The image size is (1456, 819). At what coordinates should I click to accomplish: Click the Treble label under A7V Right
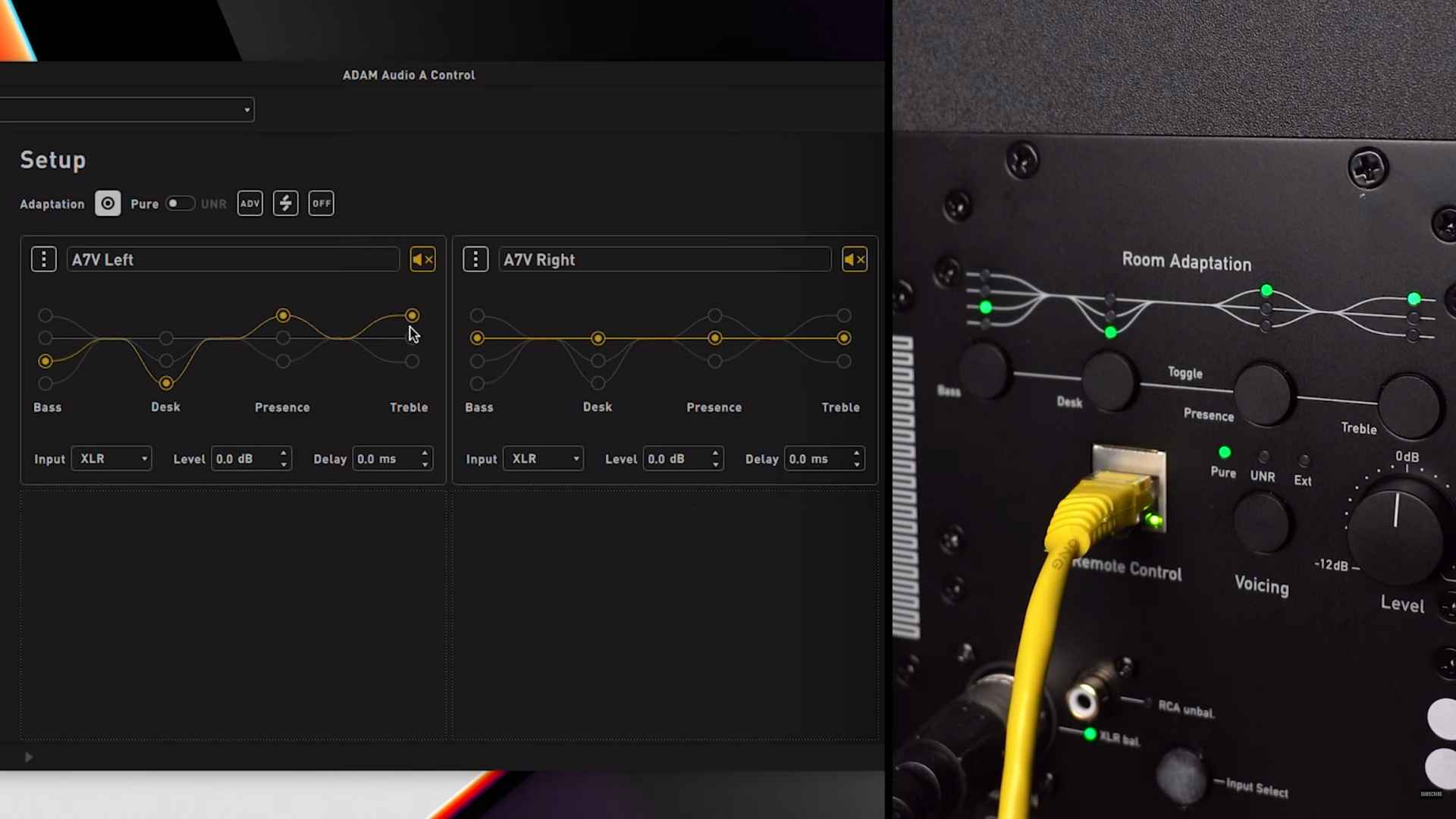pos(841,407)
